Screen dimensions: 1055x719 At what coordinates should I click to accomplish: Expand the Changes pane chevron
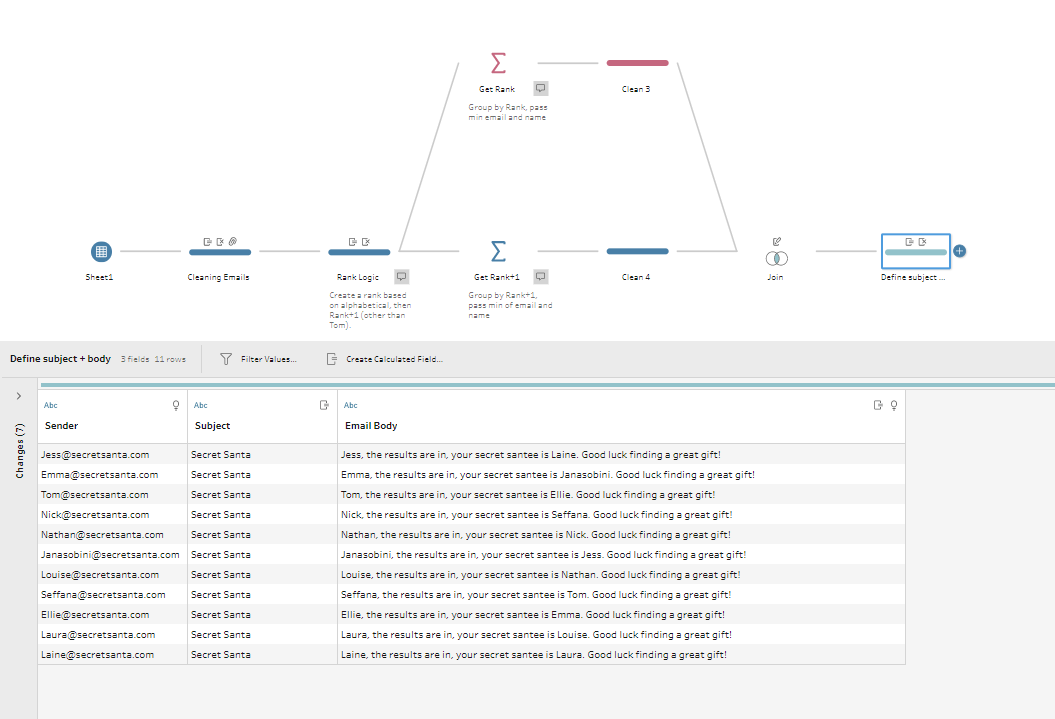pos(19,396)
